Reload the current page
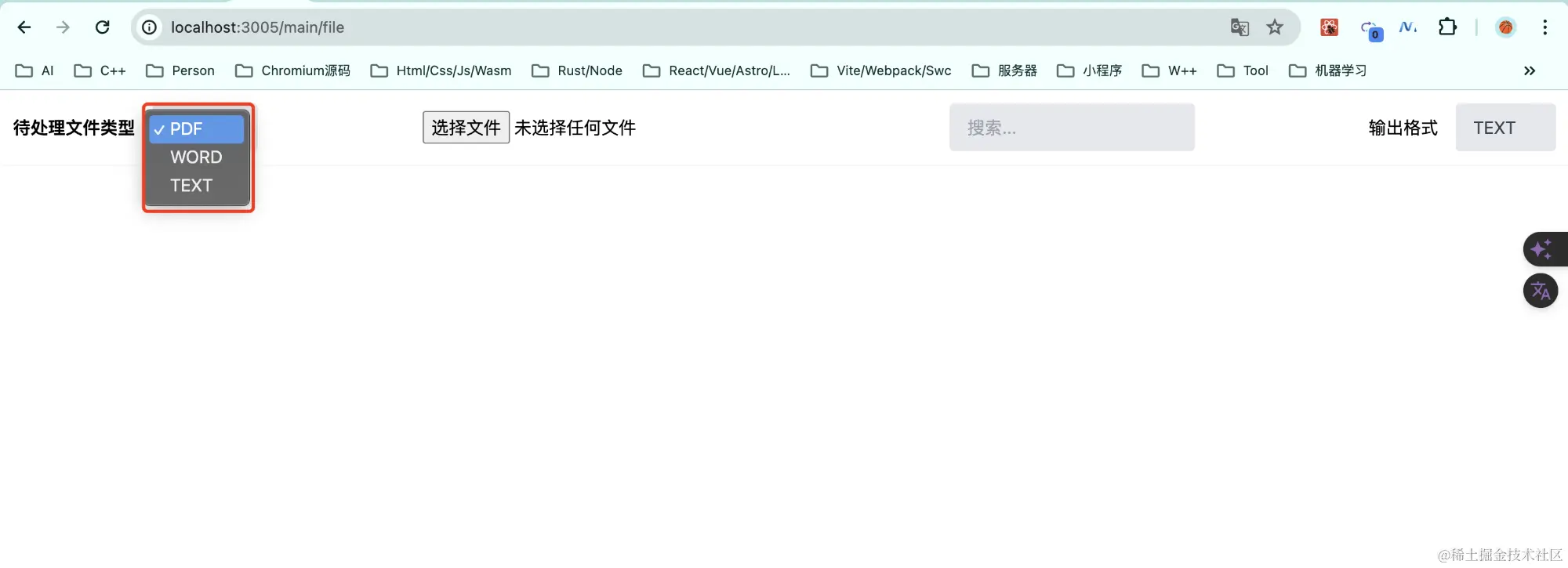This screenshot has height=568, width=1568. [x=102, y=27]
